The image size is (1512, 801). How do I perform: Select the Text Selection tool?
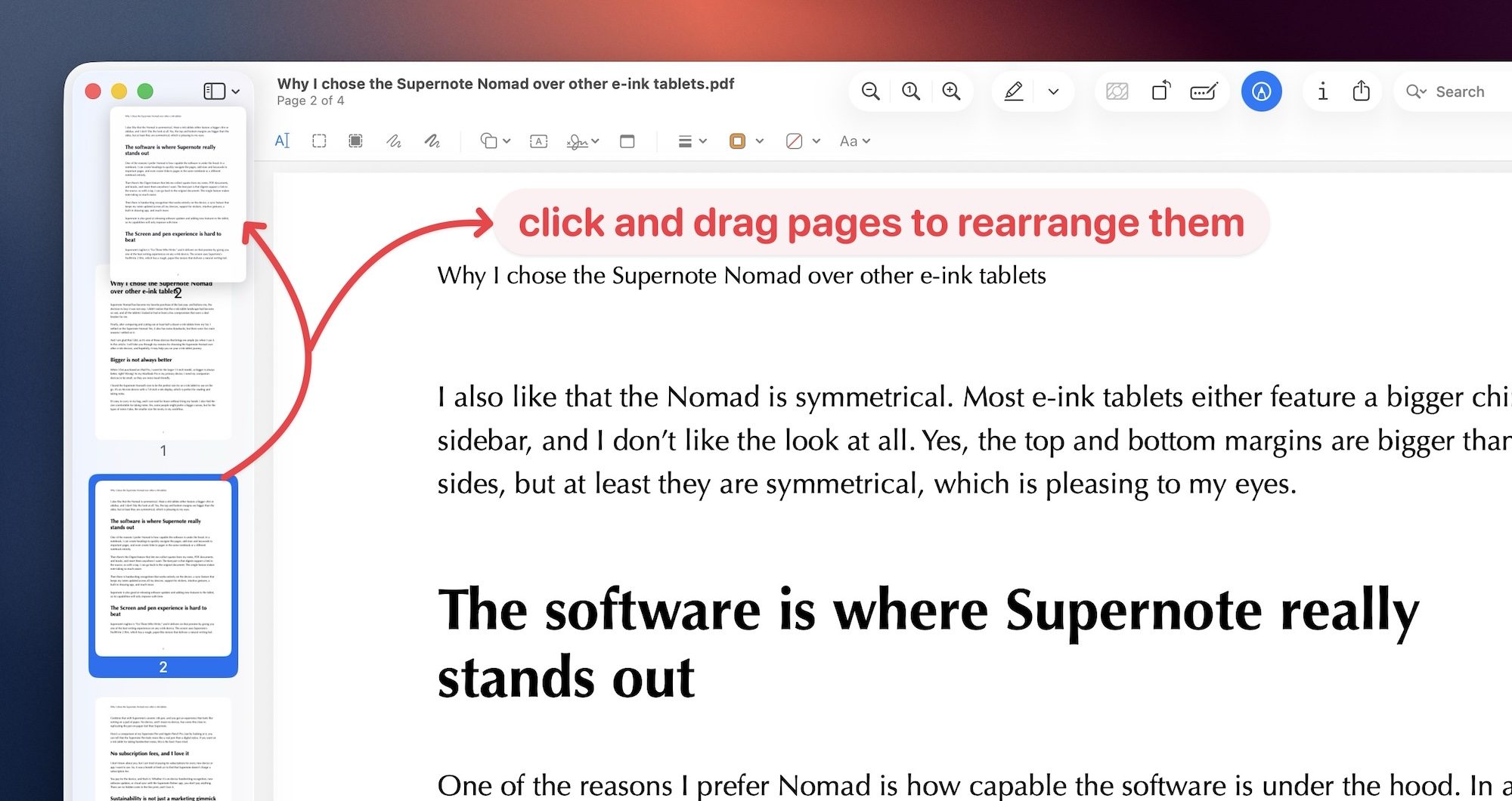point(282,141)
